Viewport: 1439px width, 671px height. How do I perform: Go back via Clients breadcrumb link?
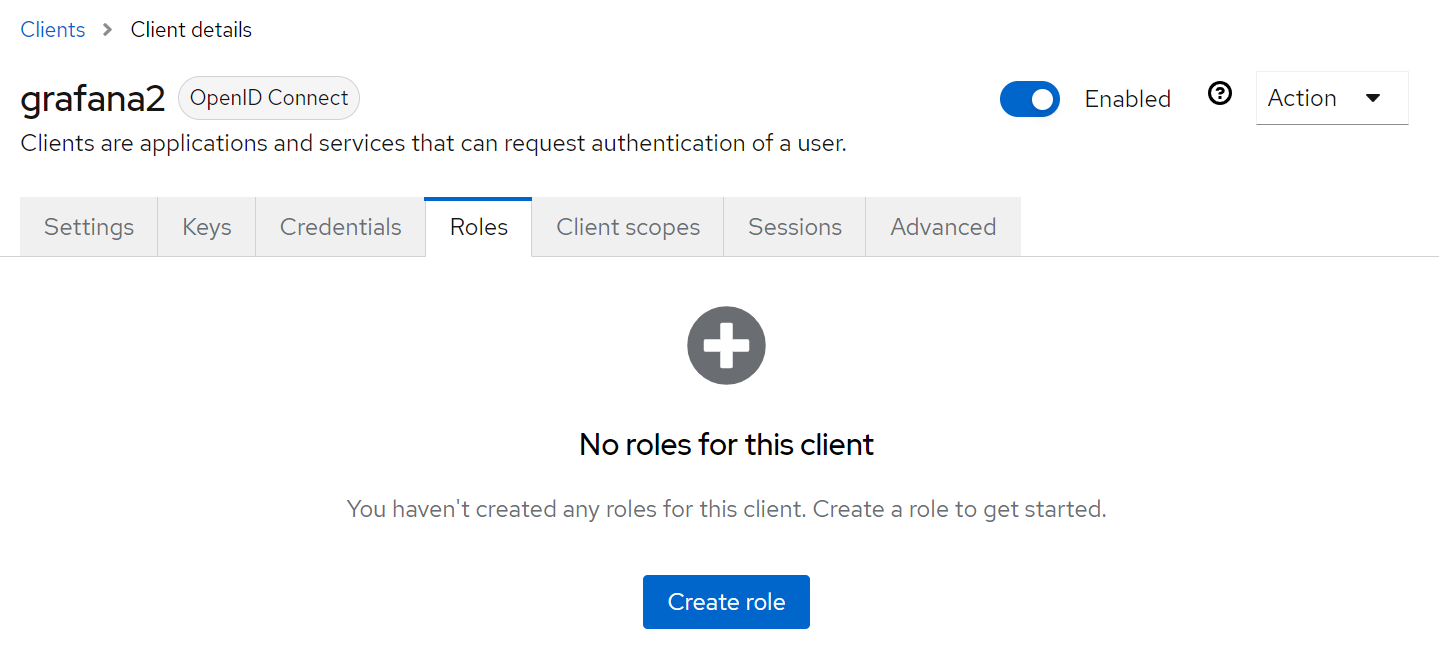53,30
